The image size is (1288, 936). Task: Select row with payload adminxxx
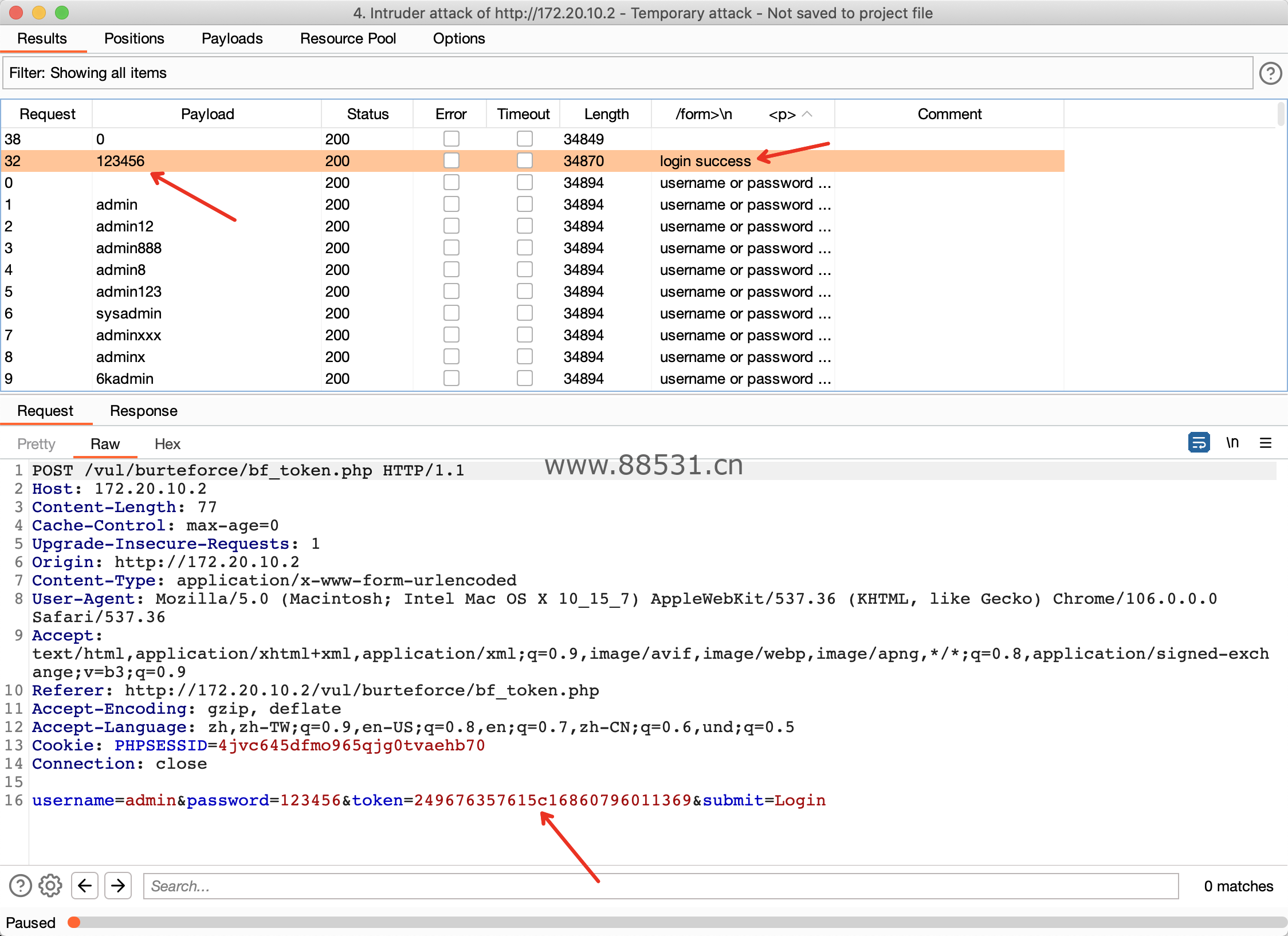tap(533, 335)
